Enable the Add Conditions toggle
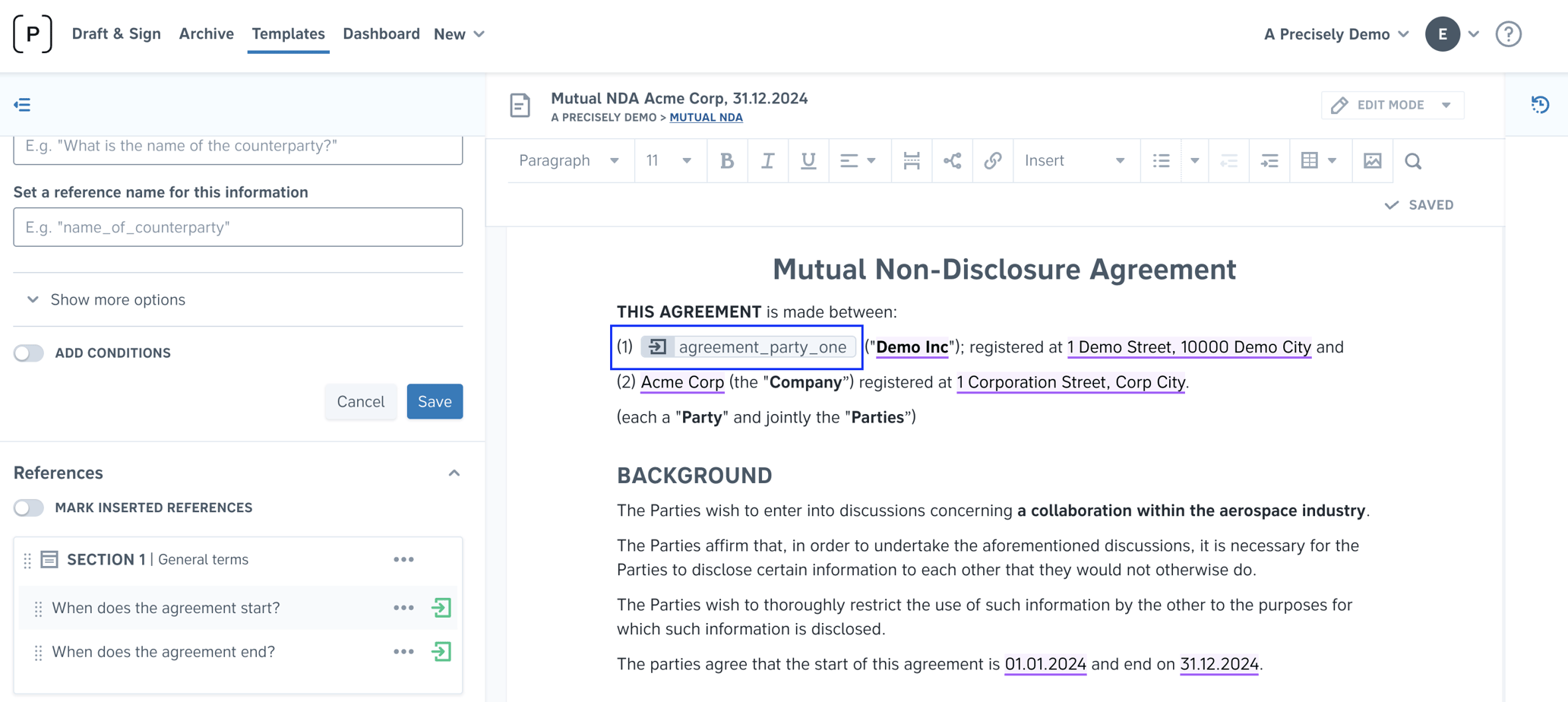 click(x=29, y=353)
